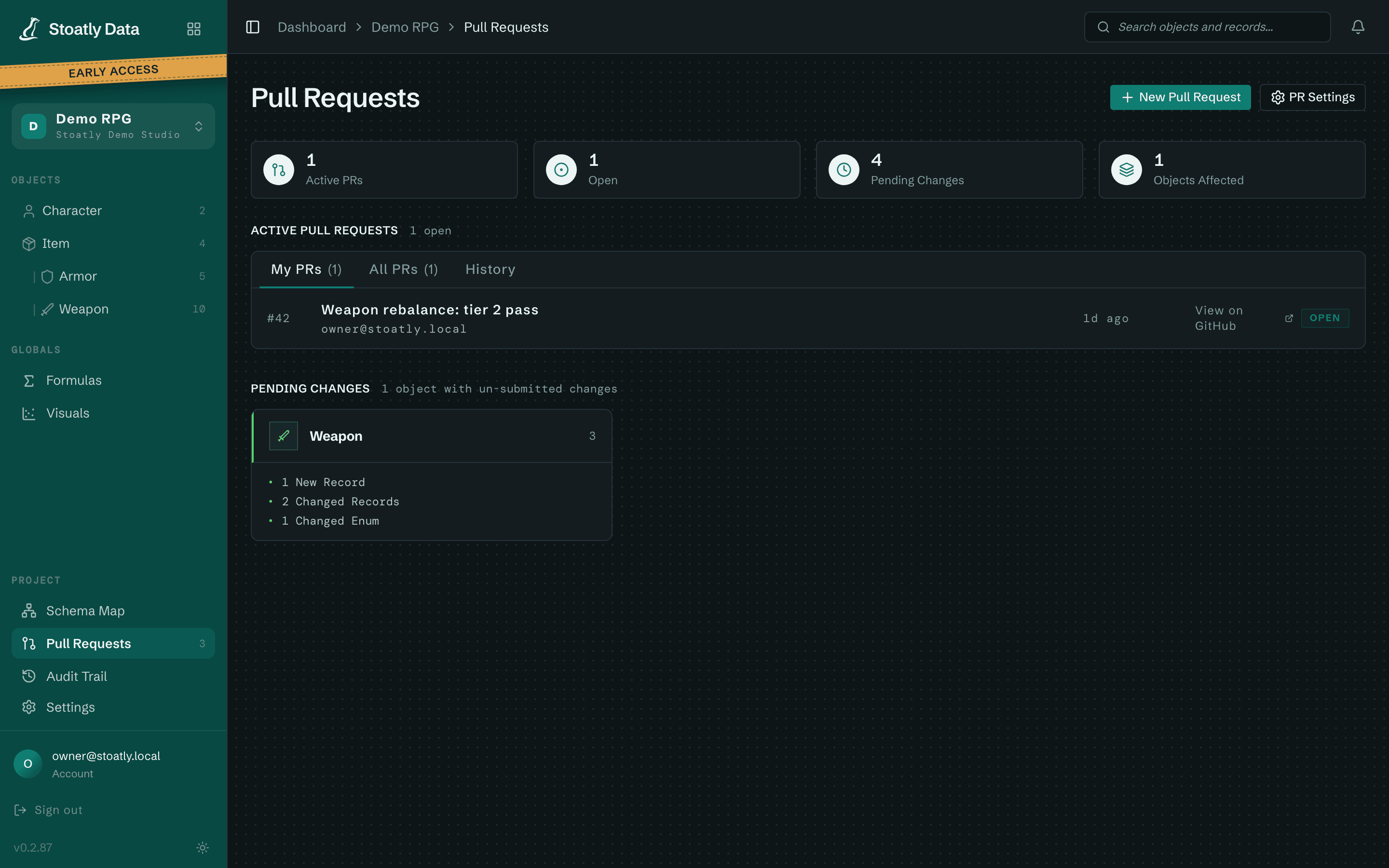
Task: Create a New Pull Request
Action: 1180,97
